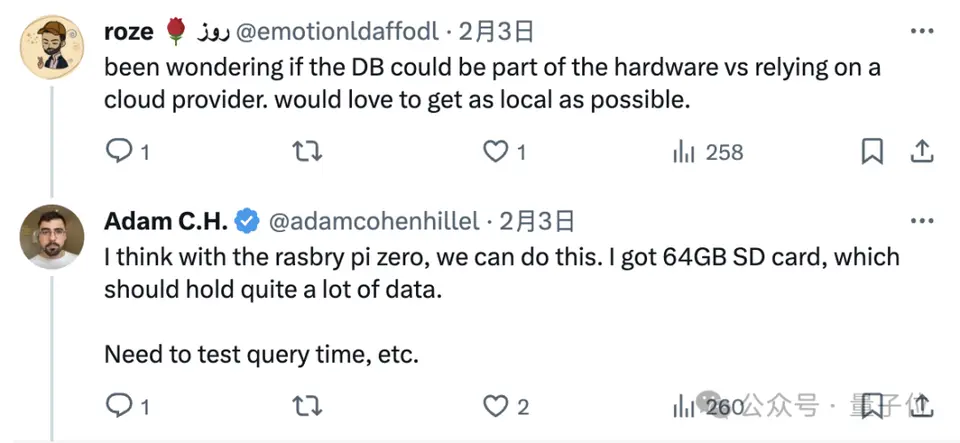The image size is (960, 443).
Task: Open roze tweet's 2月3日 timestamp
Action: pos(496,31)
